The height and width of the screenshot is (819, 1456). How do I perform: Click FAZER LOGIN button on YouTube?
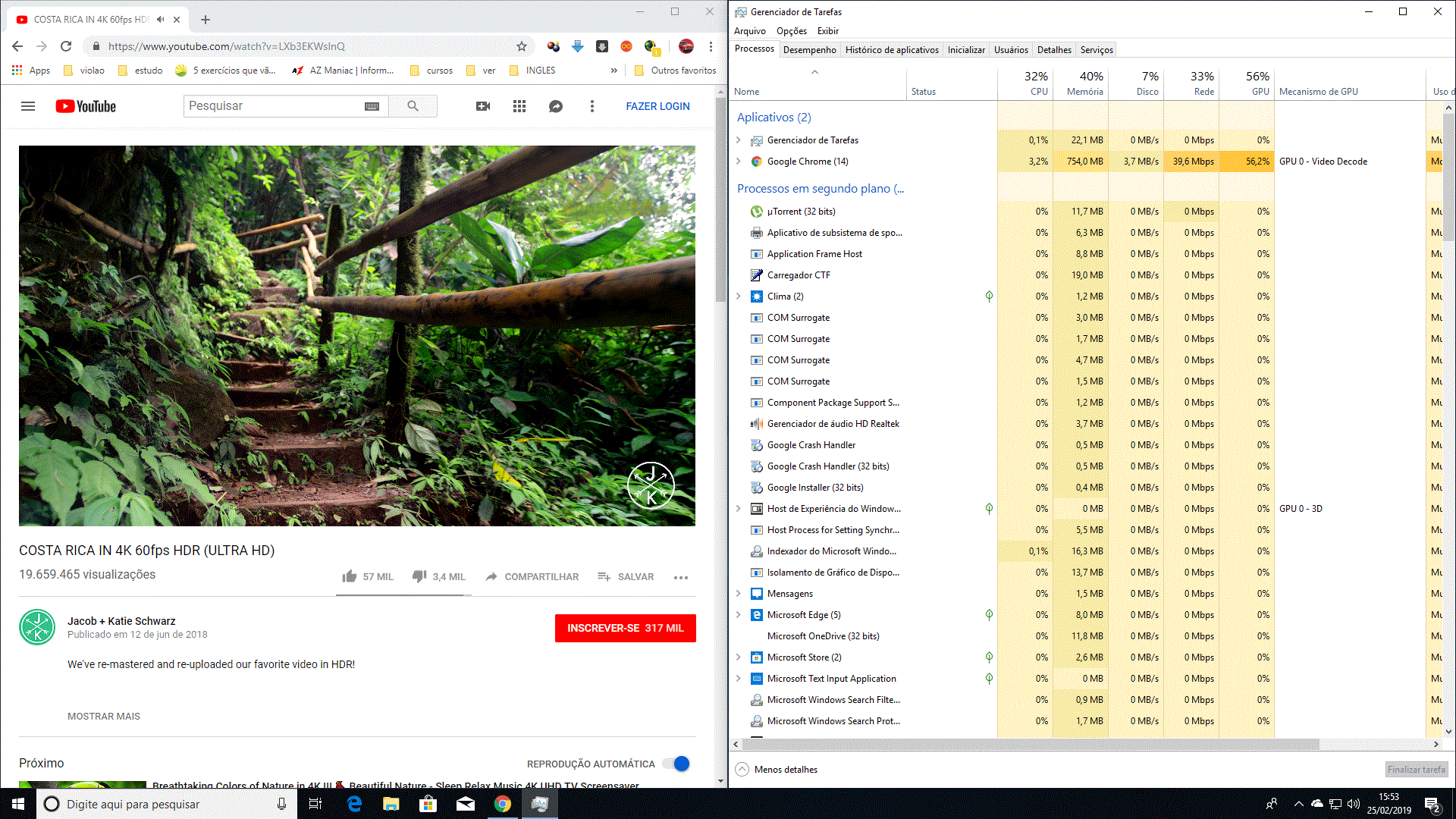coord(658,106)
